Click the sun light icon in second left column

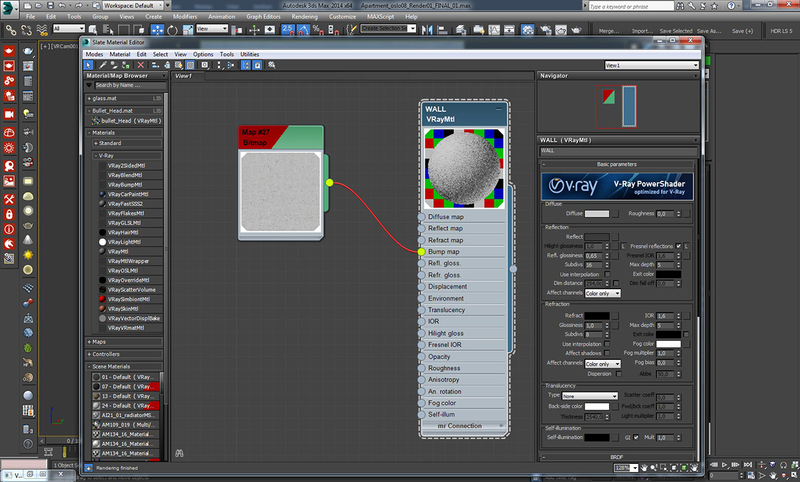pos(28,255)
